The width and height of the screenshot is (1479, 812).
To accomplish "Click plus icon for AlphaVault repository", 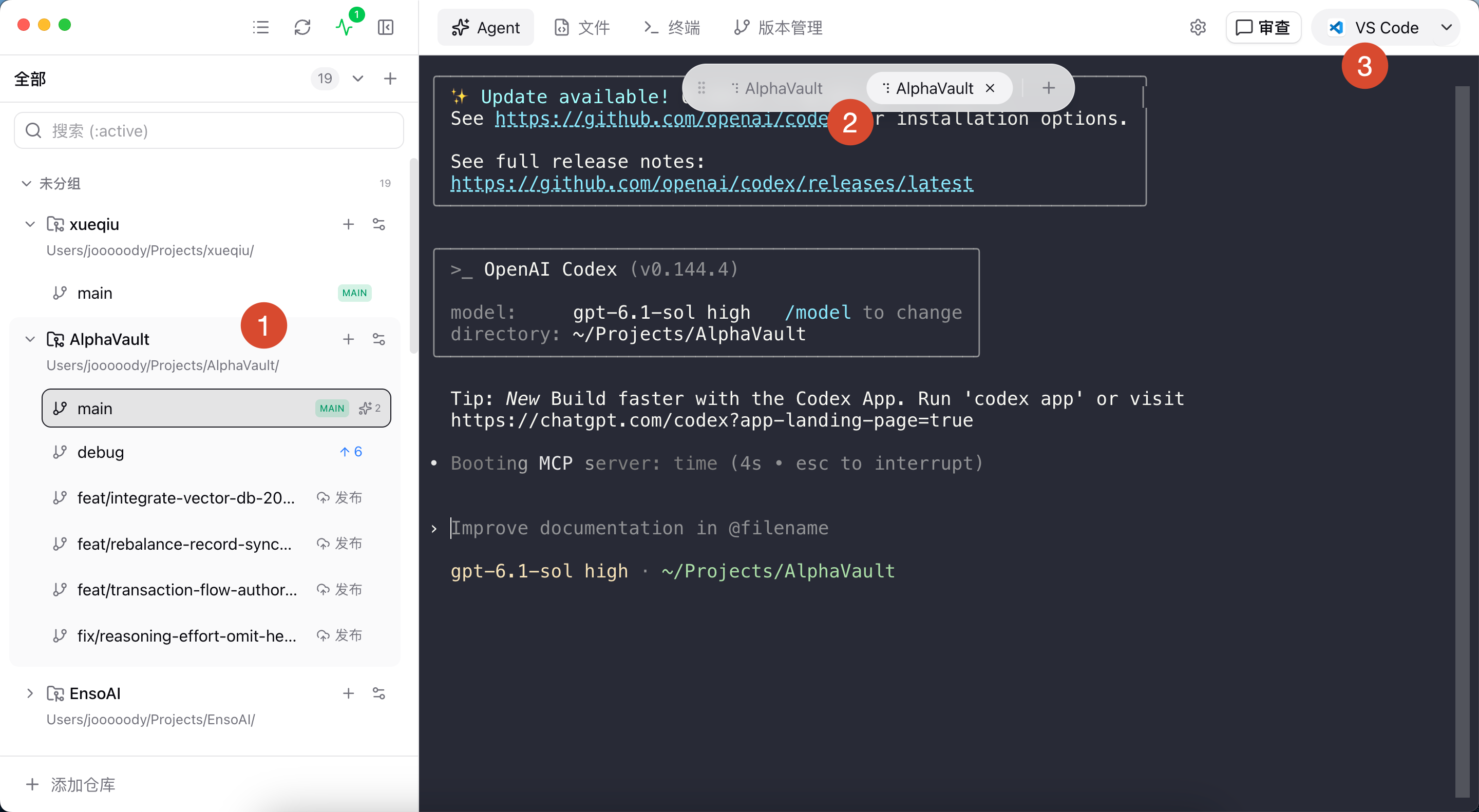I will [349, 339].
